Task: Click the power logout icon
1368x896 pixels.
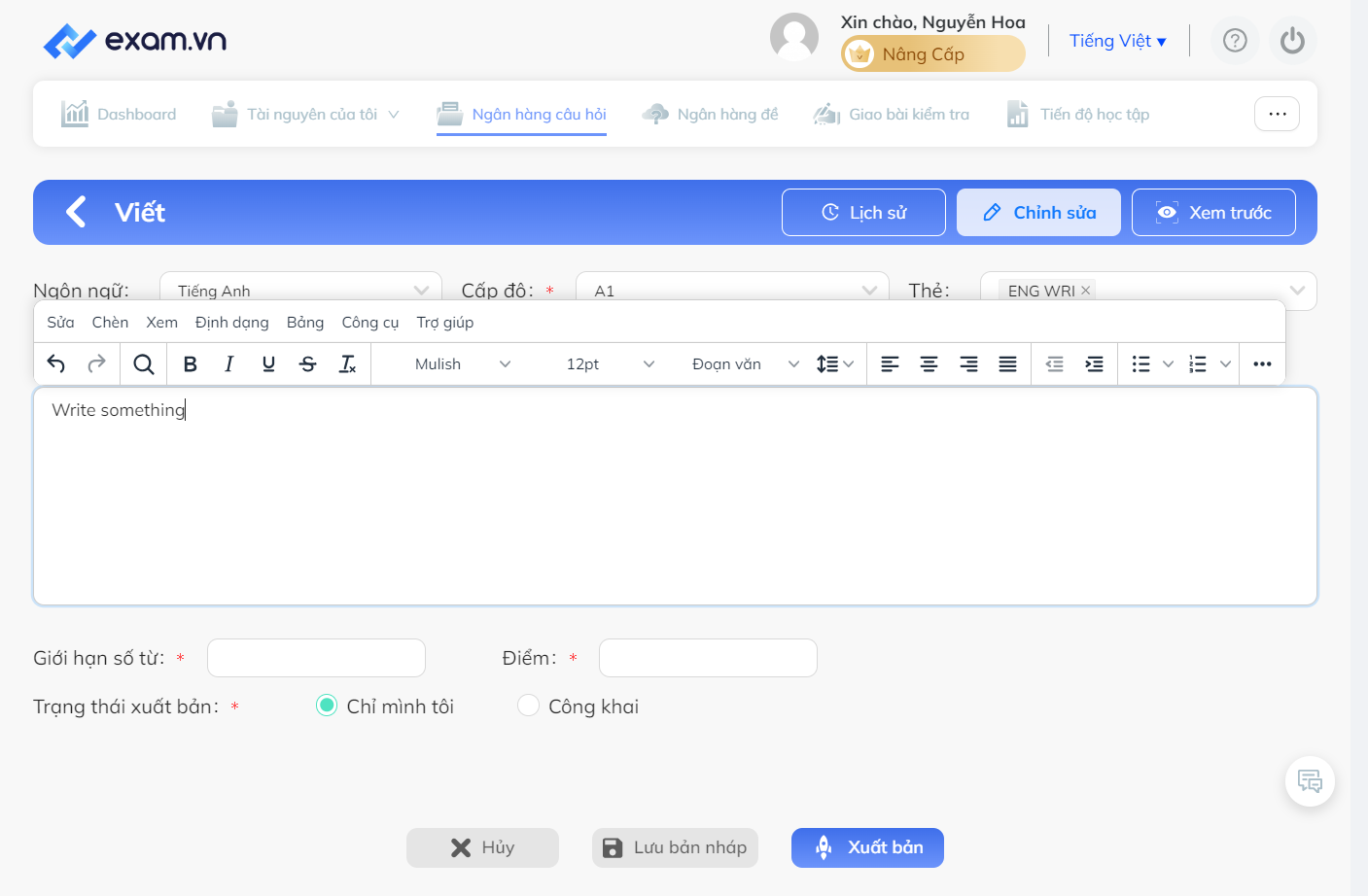Action: coord(1292,41)
